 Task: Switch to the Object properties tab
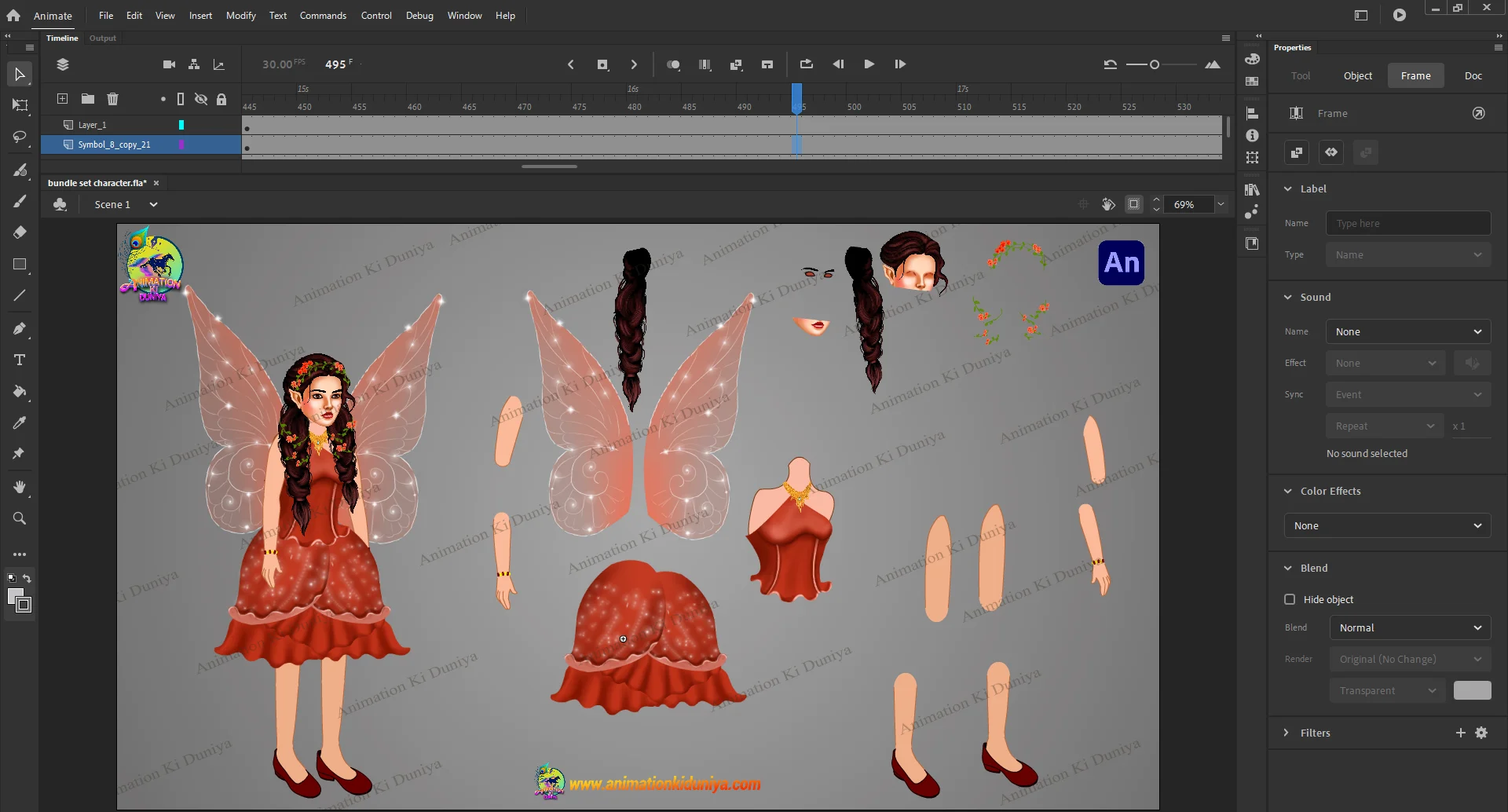tap(1357, 76)
